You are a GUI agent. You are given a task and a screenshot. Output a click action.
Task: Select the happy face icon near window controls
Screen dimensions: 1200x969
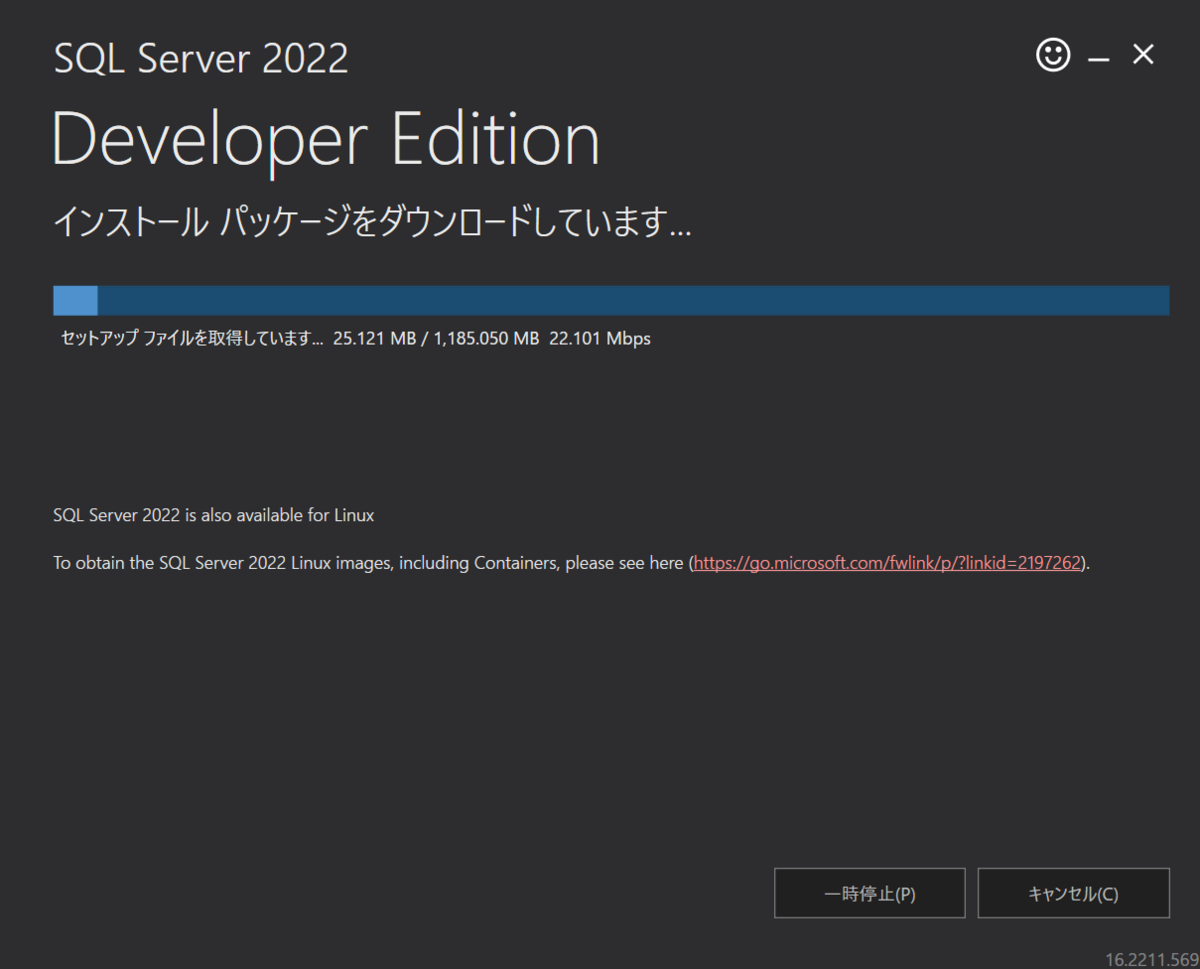pos(1053,55)
